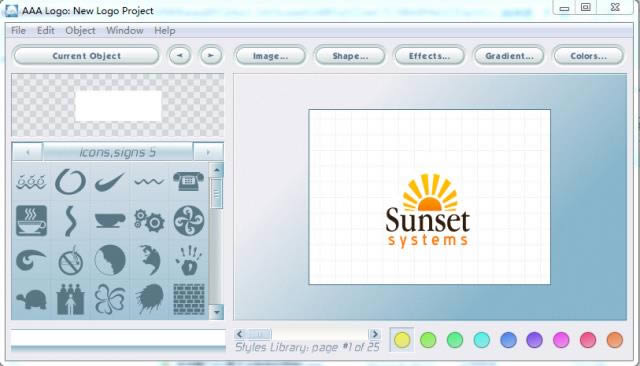
Task: Apply the magenta style swatch
Action: click(x=561, y=339)
